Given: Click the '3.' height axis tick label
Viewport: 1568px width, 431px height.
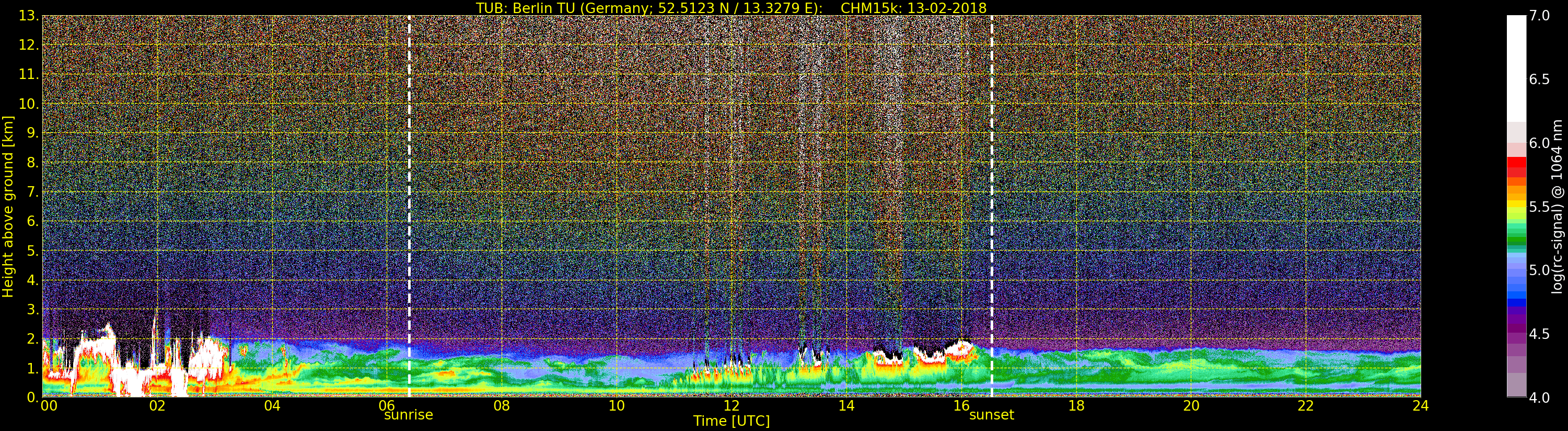Looking at the screenshot, I should (33, 309).
